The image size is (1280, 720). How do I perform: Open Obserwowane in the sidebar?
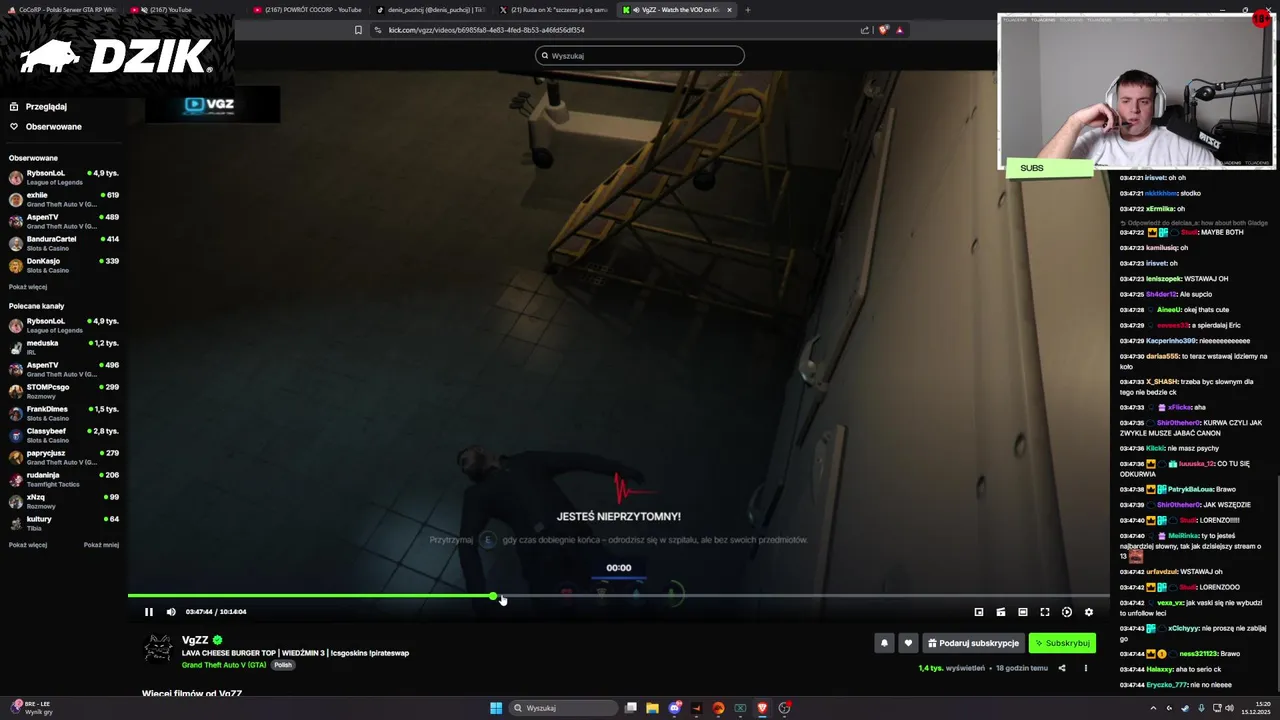(x=45, y=127)
